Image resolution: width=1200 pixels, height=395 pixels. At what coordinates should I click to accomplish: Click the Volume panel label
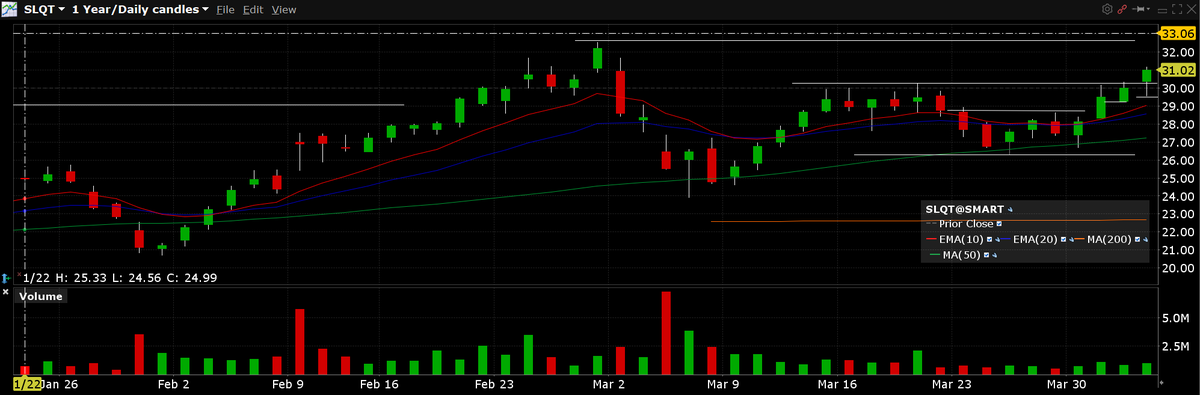point(42,296)
